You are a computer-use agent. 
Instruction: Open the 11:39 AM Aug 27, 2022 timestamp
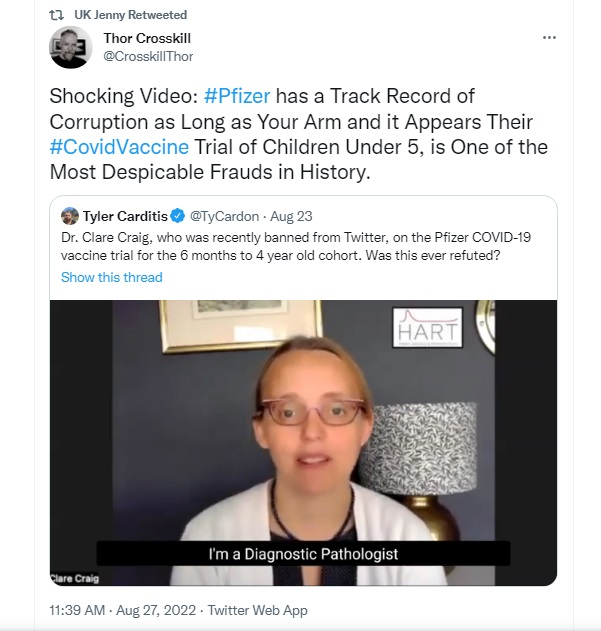[x=123, y=610]
